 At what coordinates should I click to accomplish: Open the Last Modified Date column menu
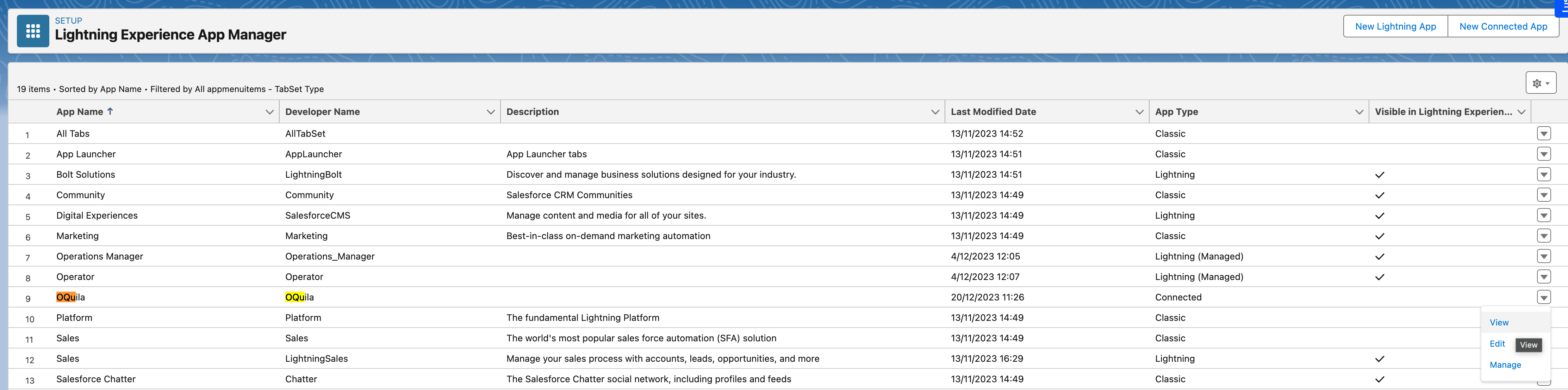pyautogui.click(x=1139, y=112)
